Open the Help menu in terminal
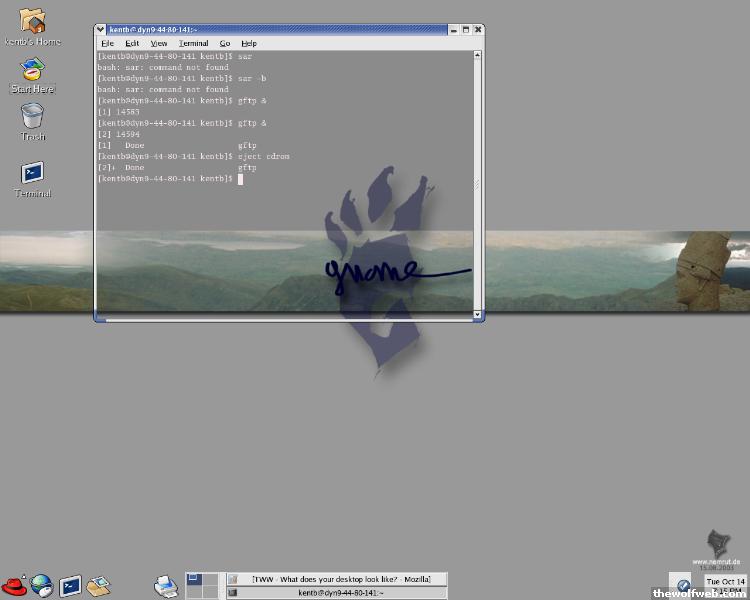750x600 pixels. coord(249,44)
